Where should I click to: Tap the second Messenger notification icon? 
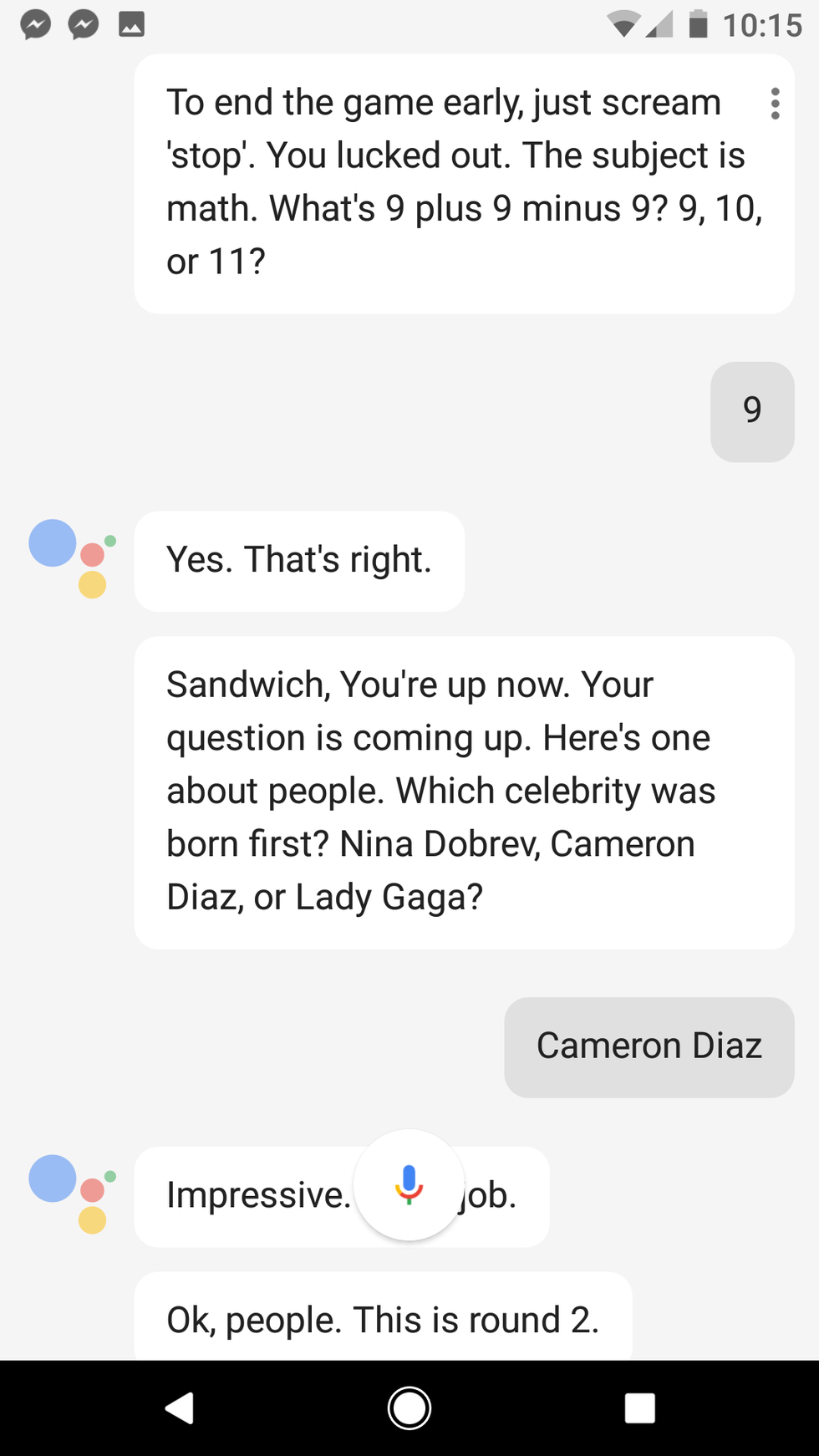point(84,25)
